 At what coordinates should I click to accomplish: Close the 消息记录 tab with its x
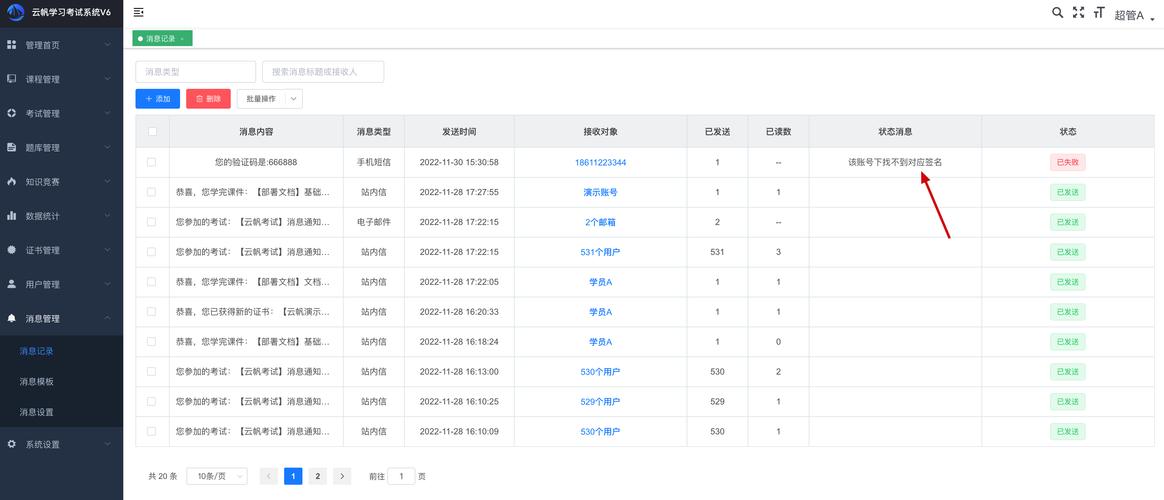183,39
